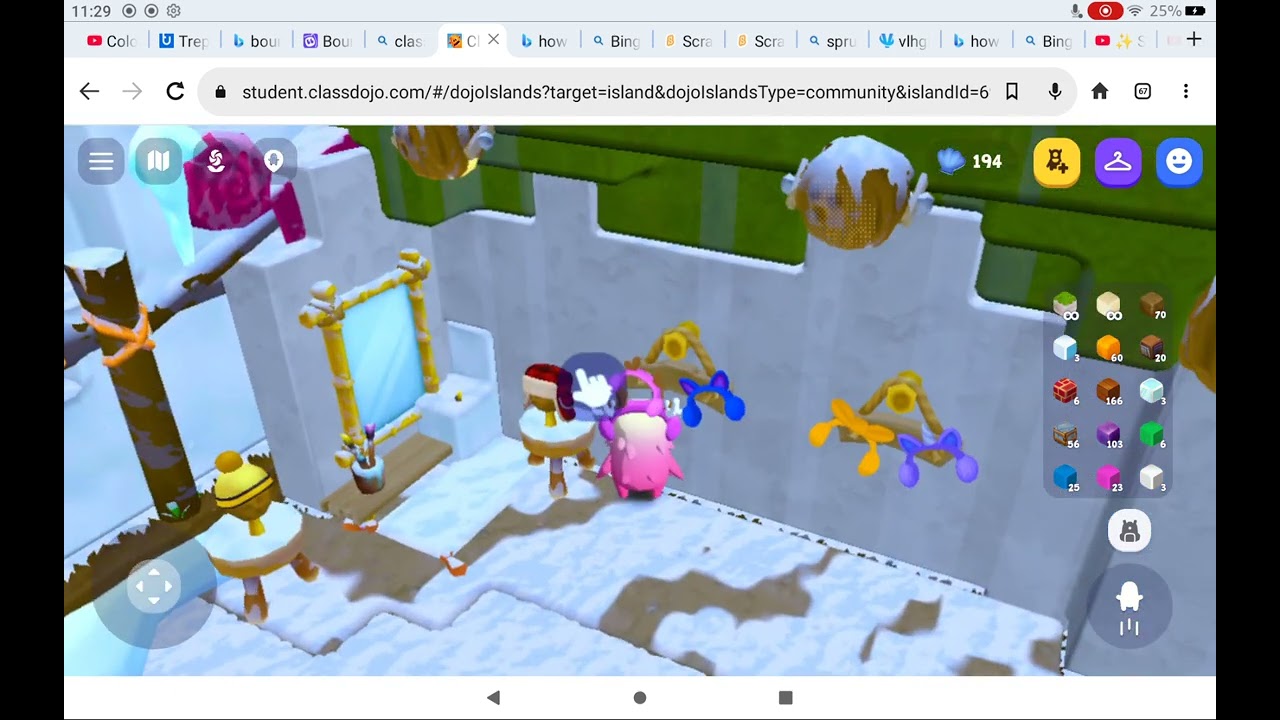Click the address bar URL field
The height and width of the screenshot is (720, 1280).
tap(614, 92)
